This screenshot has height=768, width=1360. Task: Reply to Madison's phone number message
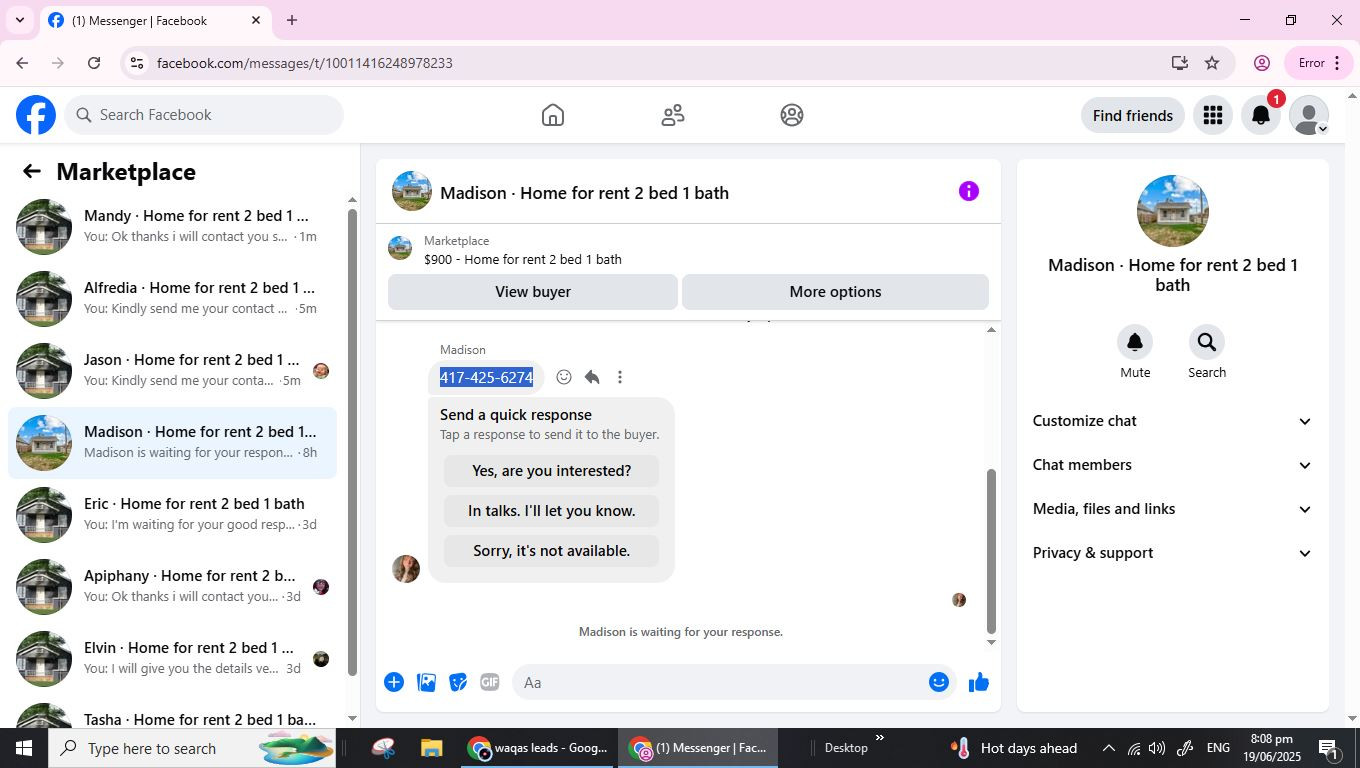click(x=592, y=377)
